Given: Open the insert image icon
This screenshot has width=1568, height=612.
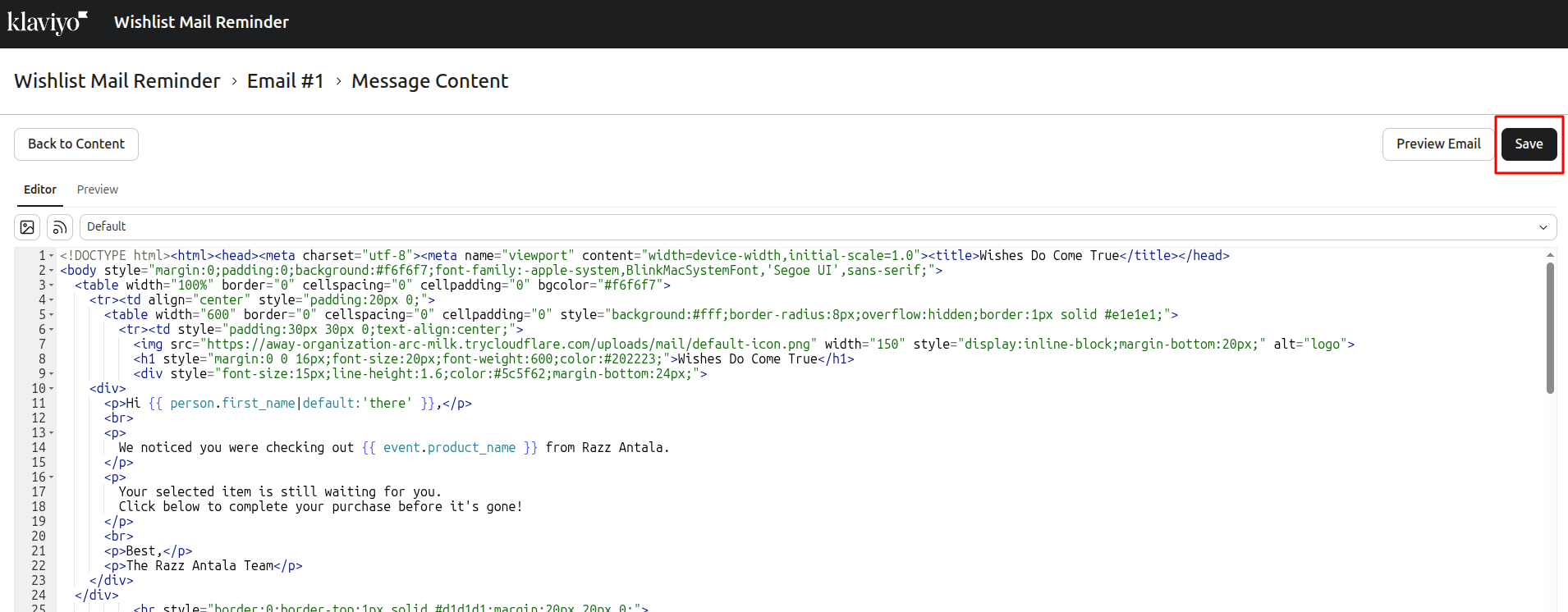Looking at the screenshot, I should [x=27, y=227].
